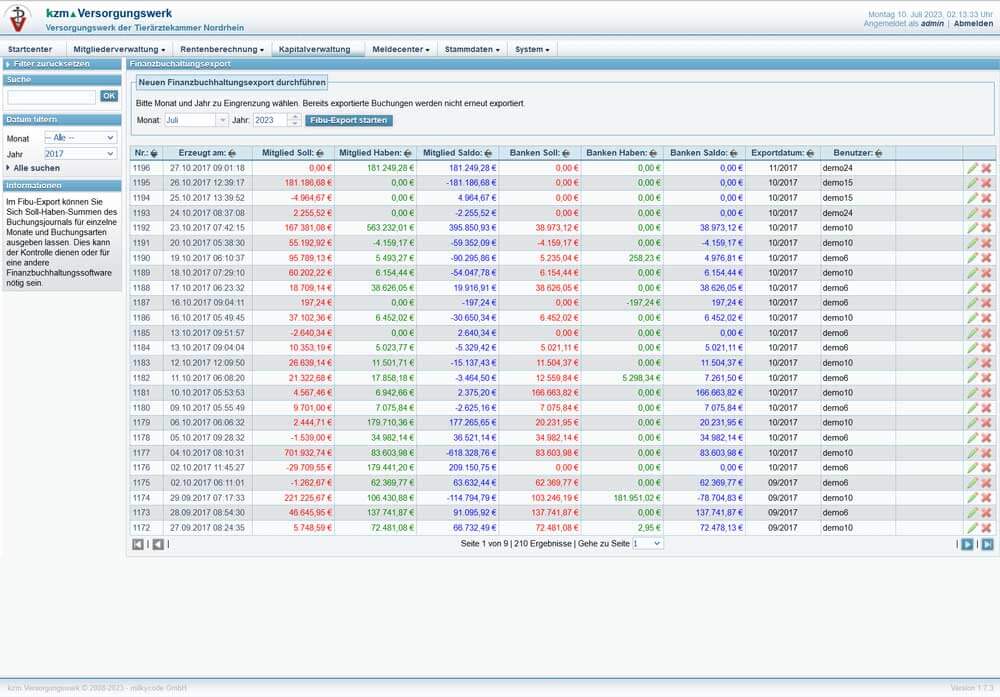The height and width of the screenshot is (697, 1000).
Task: Edit export row 1196 with pencil icon
Action: [972, 168]
